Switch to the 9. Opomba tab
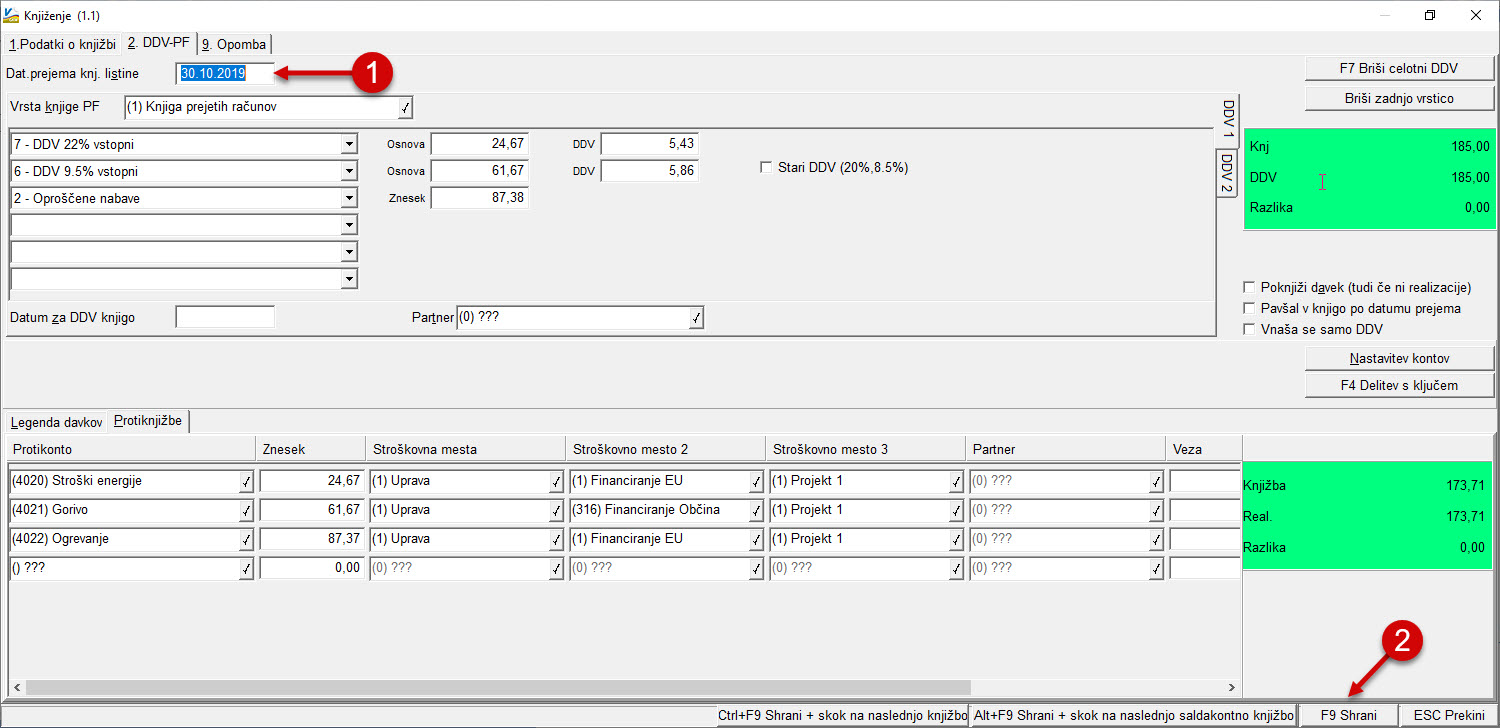 point(235,44)
